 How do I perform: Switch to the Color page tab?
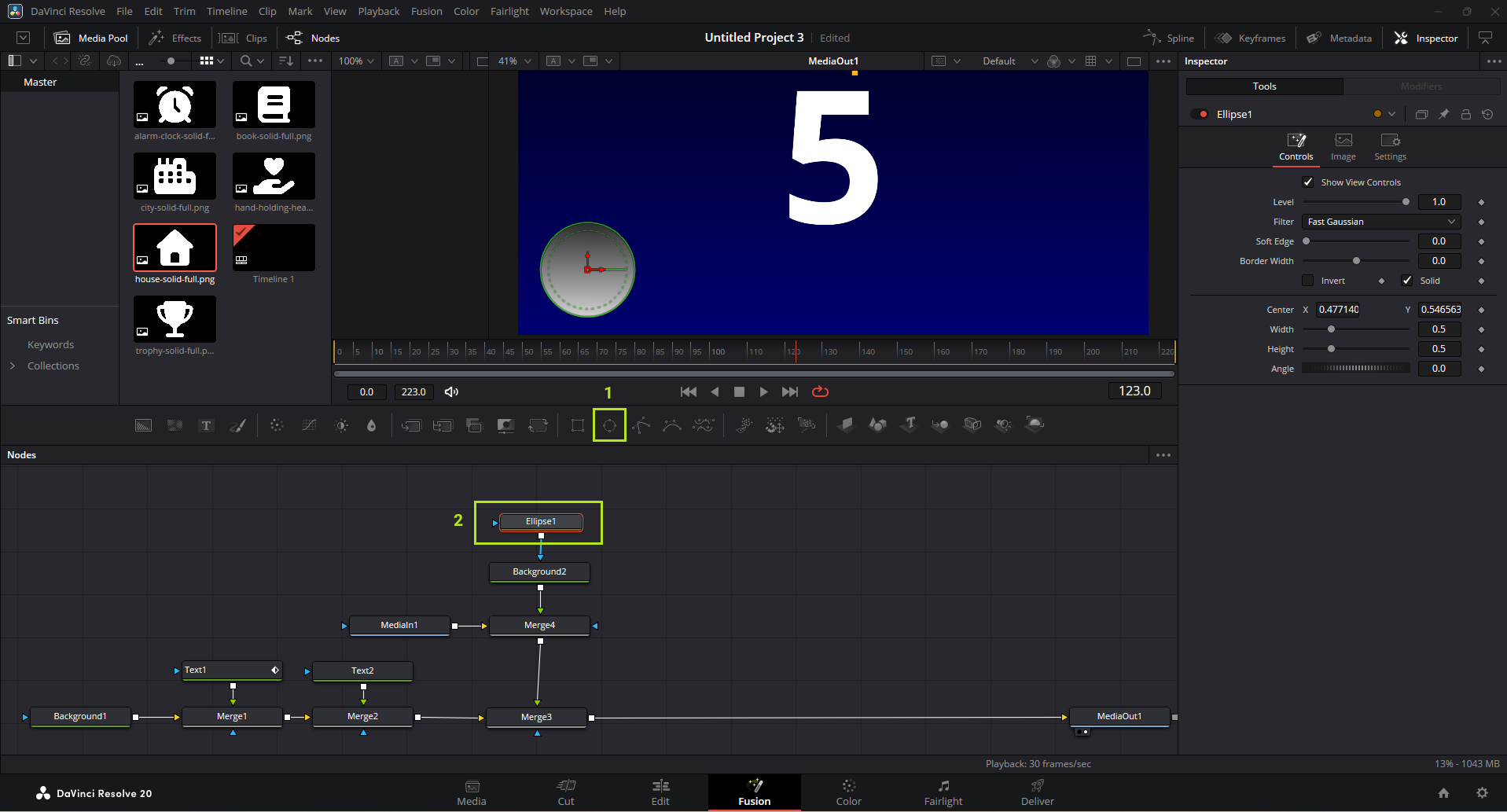(x=848, y=792)
